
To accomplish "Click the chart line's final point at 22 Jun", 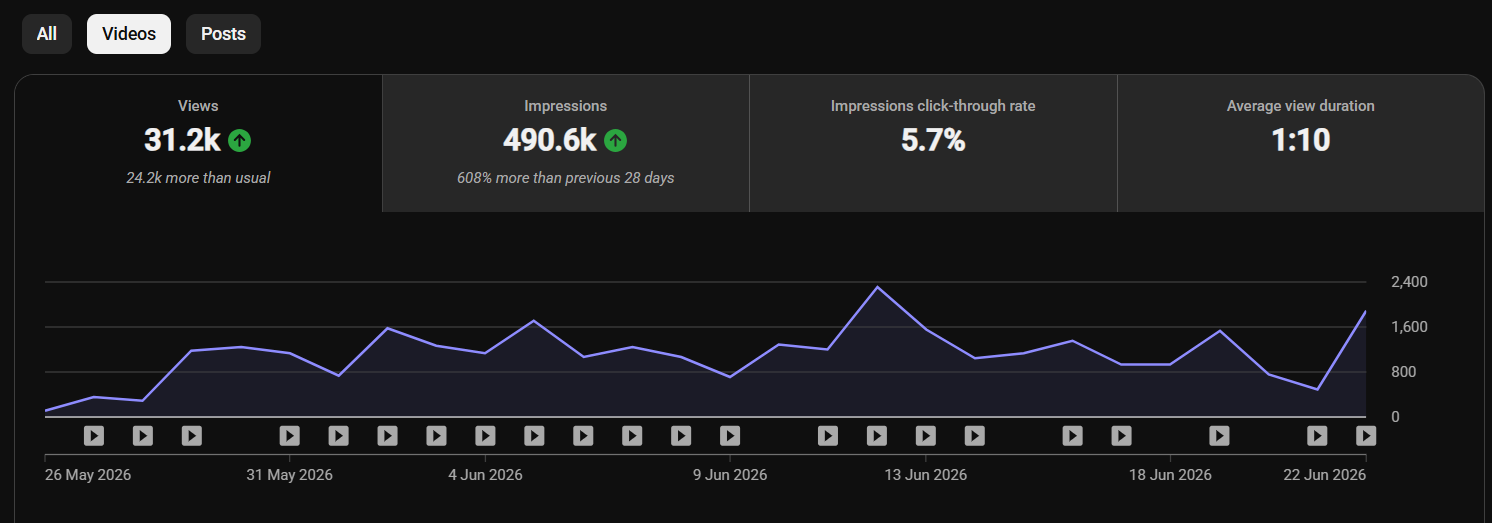I will 1366,311.
